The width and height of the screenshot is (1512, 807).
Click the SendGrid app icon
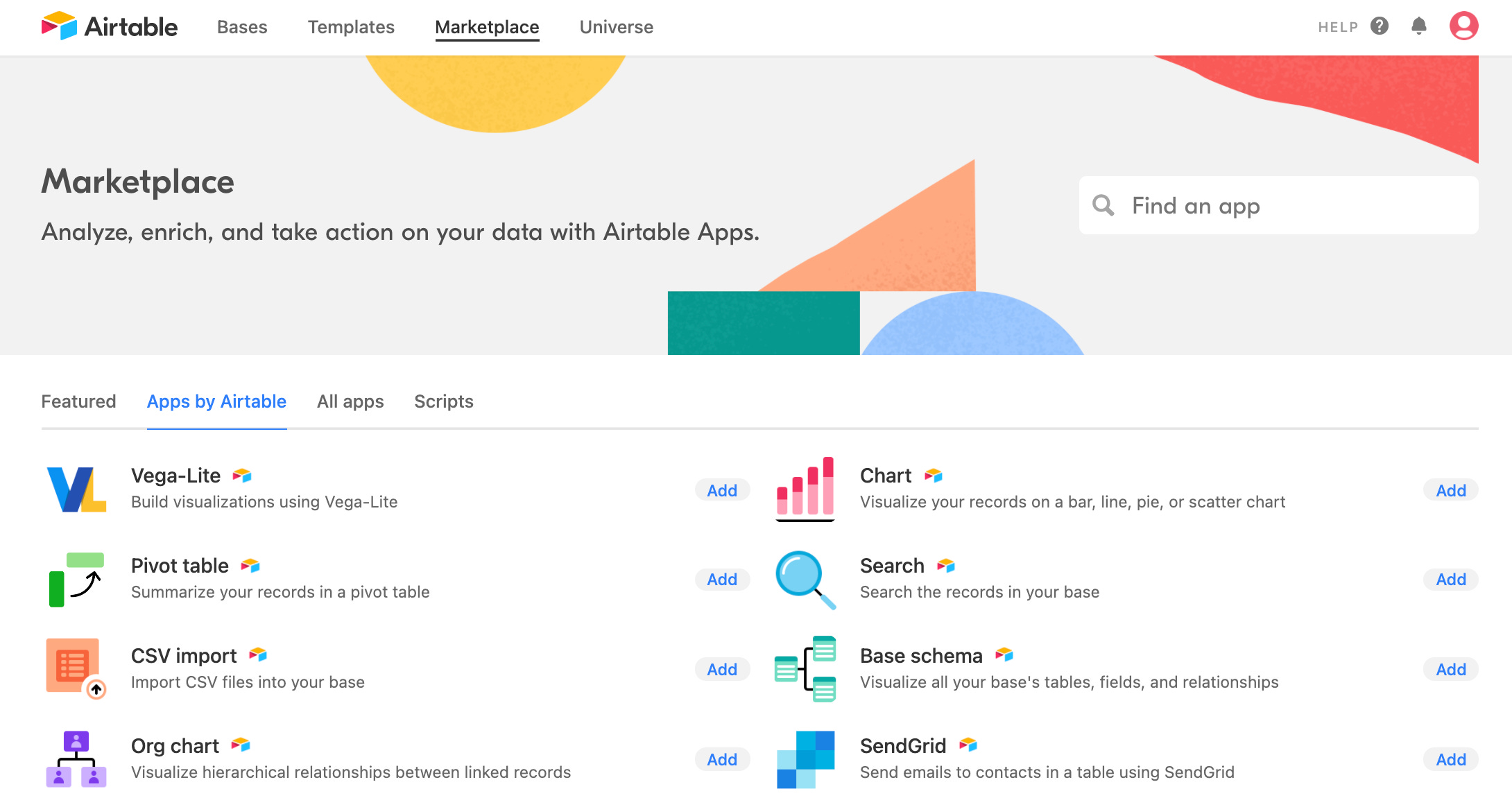click(x=805, y=759)
